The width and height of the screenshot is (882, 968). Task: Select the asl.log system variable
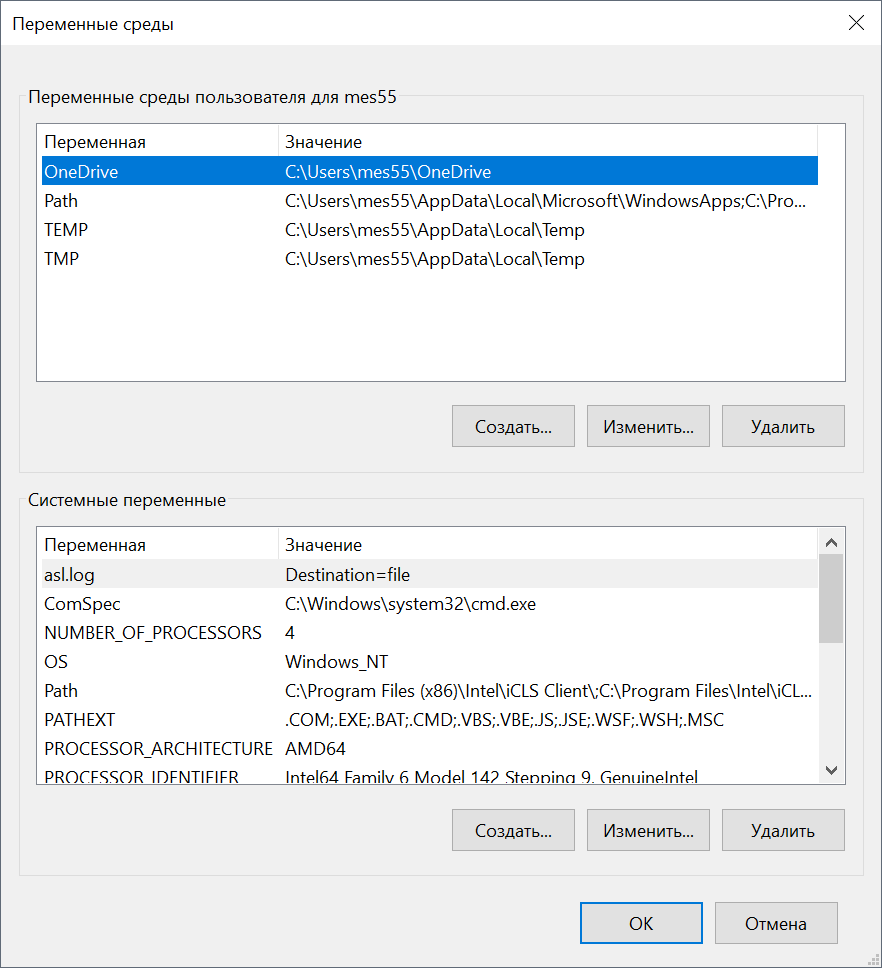(70, 575)
